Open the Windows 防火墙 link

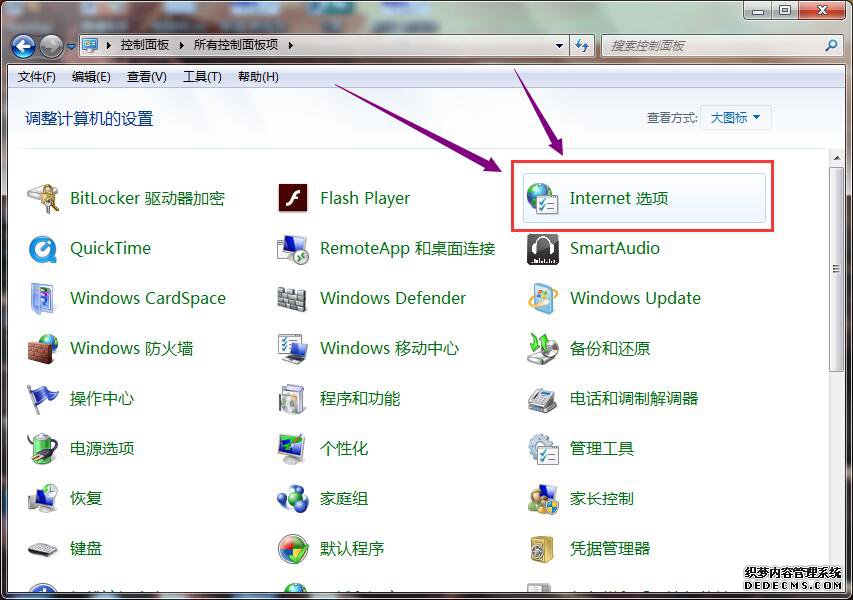pos(132,349)
